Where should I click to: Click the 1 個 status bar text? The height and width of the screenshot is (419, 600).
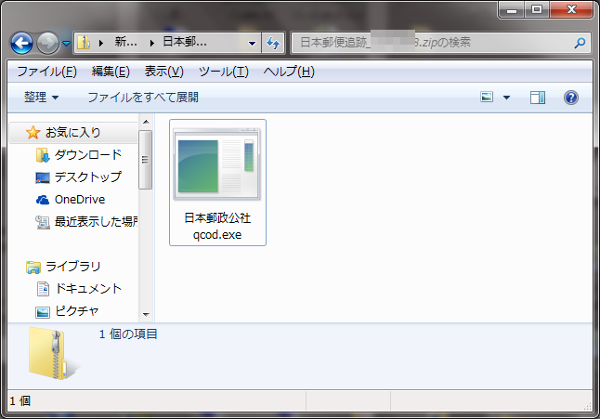click(x=20, y=401)
